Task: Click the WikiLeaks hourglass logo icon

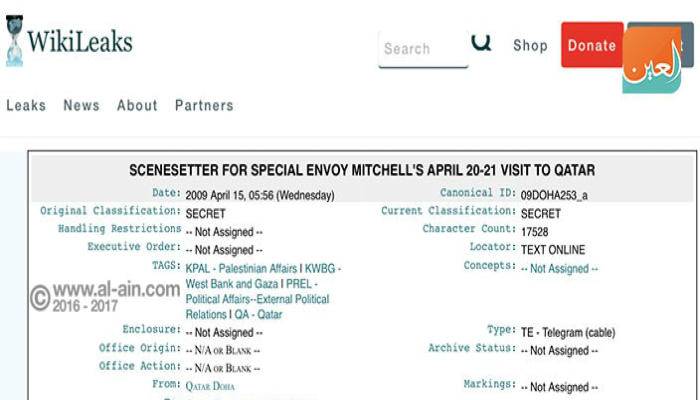Action: (14, 41)
